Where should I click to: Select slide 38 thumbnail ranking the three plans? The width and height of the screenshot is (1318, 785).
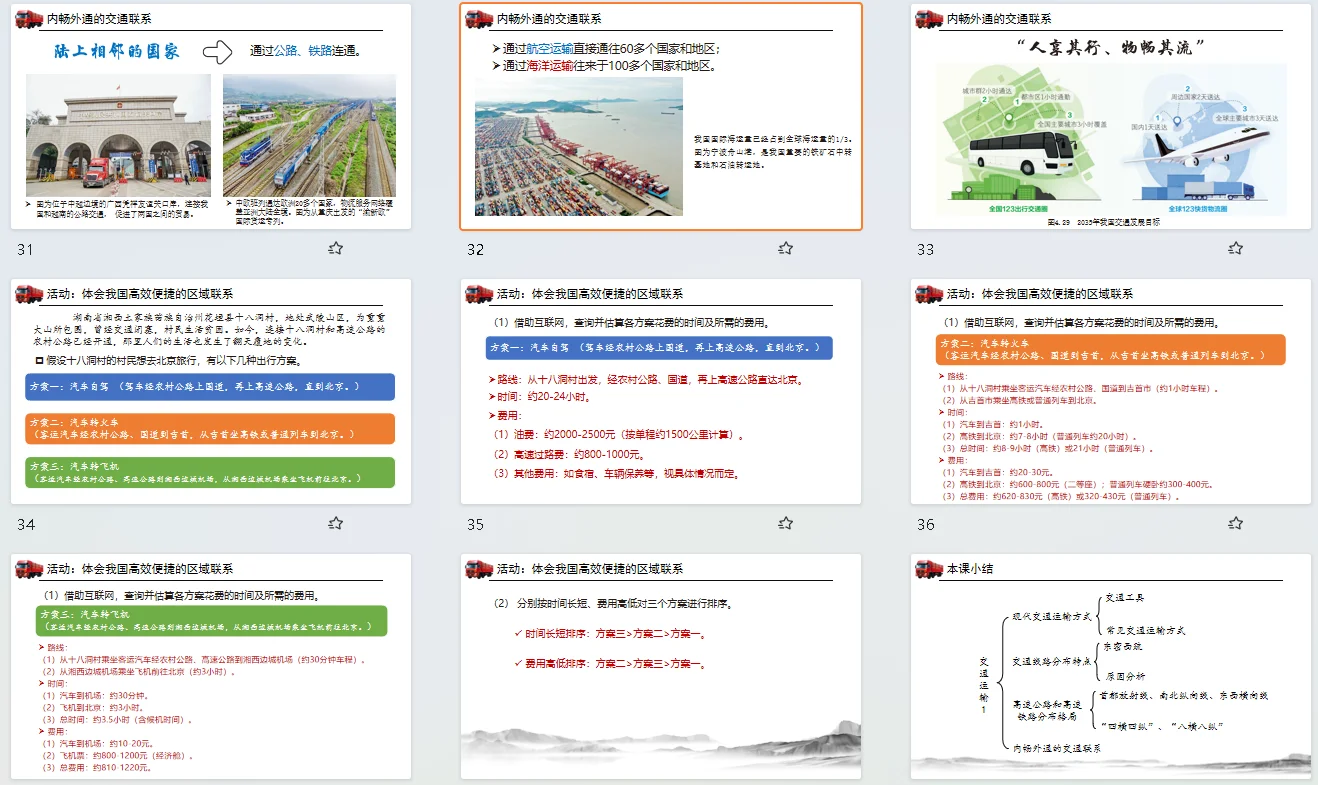pos(661,666)
